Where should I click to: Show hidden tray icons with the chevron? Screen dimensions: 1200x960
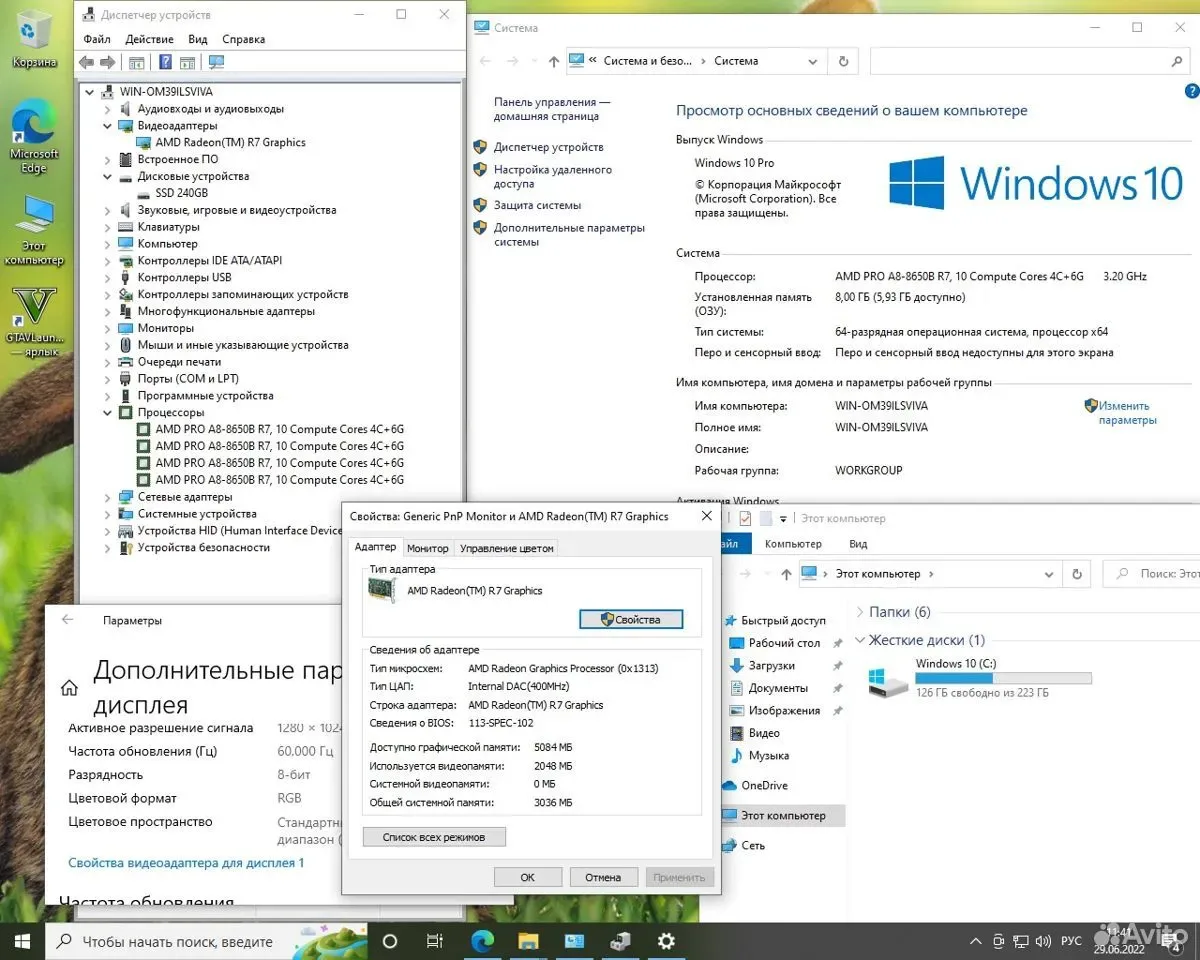click(x=976, y=941)
